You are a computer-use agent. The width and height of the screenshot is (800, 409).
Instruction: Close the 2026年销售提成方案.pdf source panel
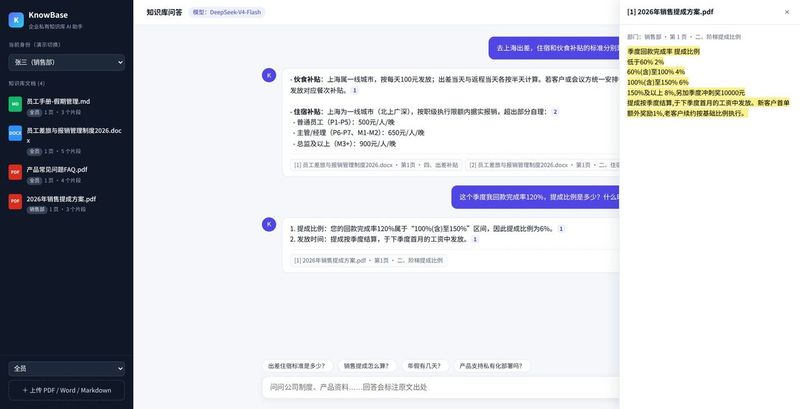(786, 12)
